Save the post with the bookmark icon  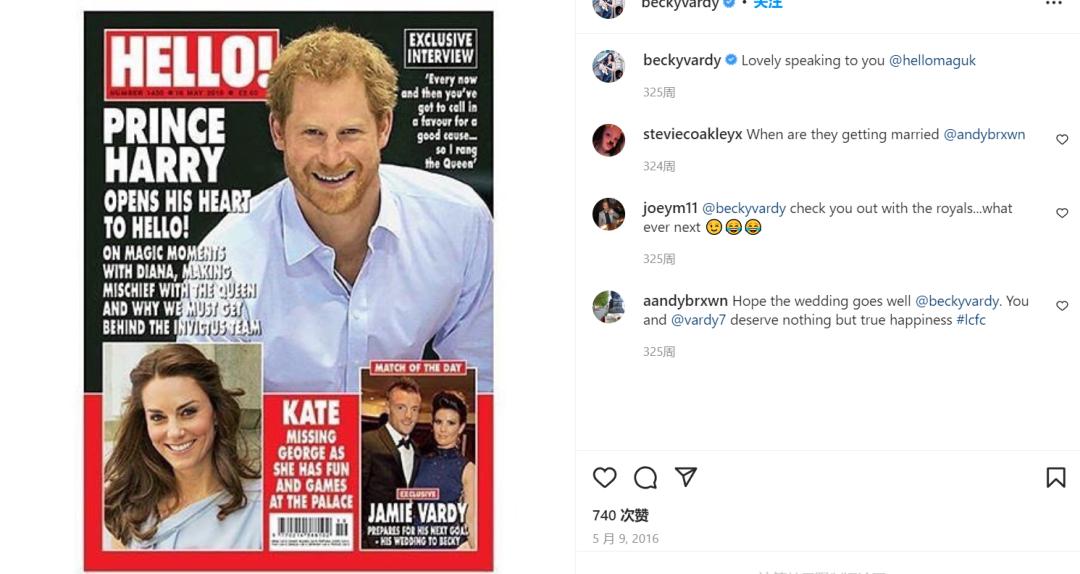[x=1055, y=477]
